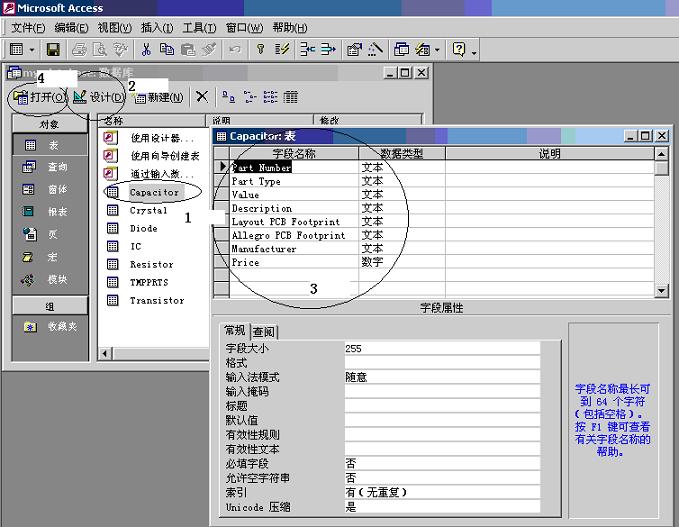Run spelling check from toolbar
The image size is (679, 527).
(120, 49)
